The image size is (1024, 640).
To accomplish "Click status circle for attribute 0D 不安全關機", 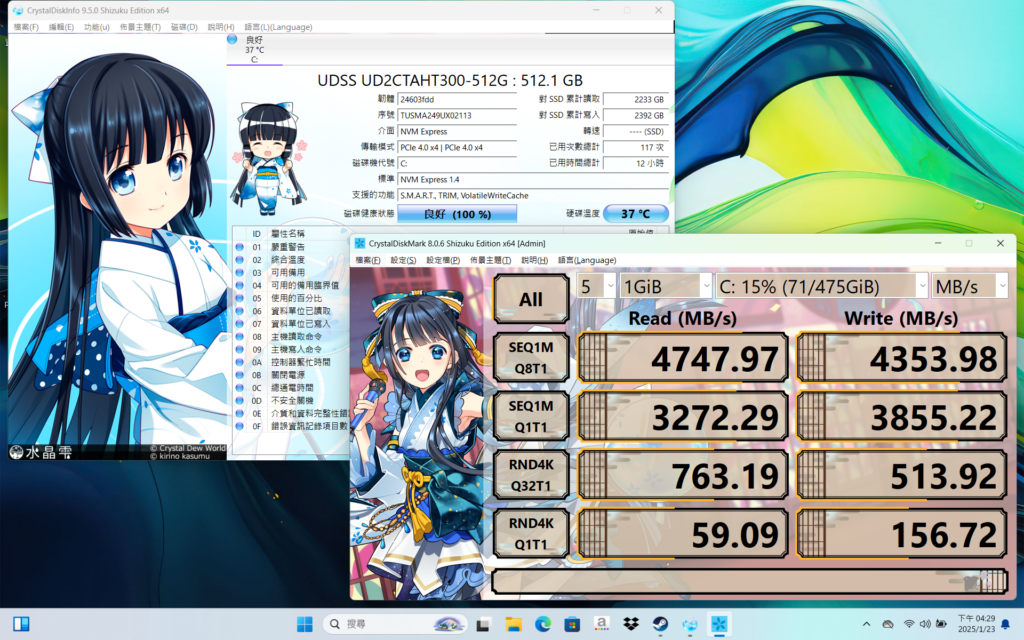I will [240, 400].
